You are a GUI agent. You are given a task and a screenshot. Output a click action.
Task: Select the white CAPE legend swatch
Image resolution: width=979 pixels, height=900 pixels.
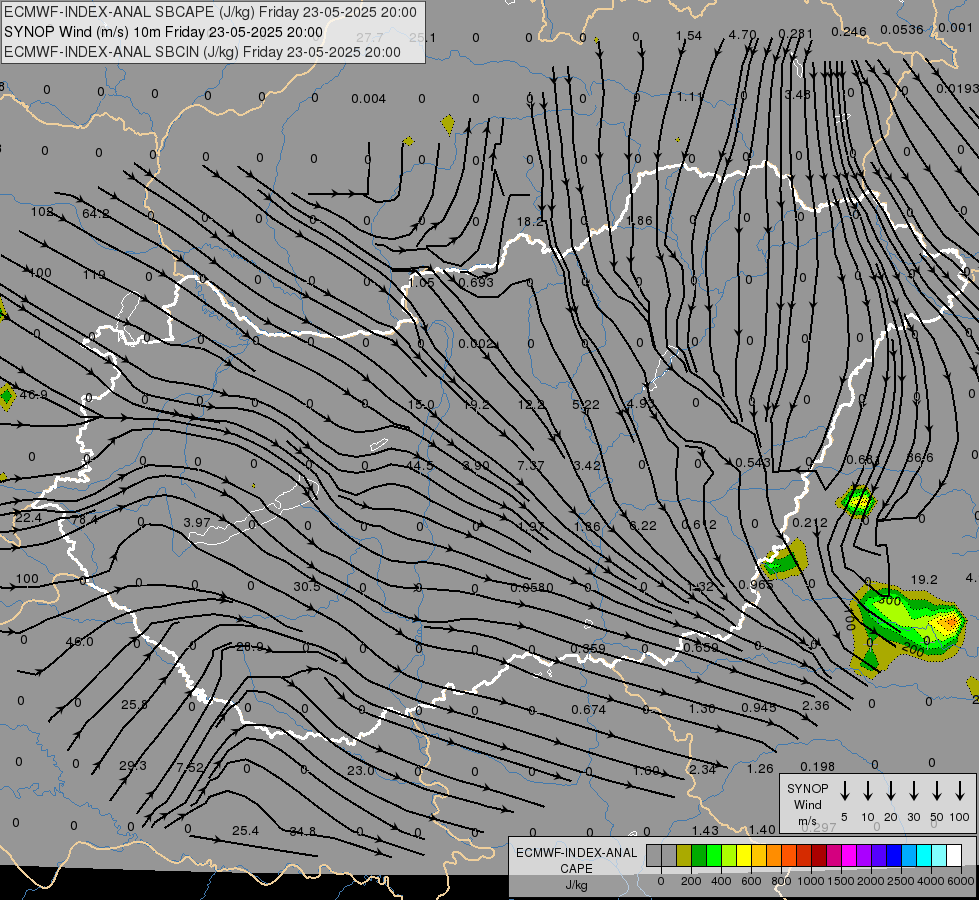953,855
